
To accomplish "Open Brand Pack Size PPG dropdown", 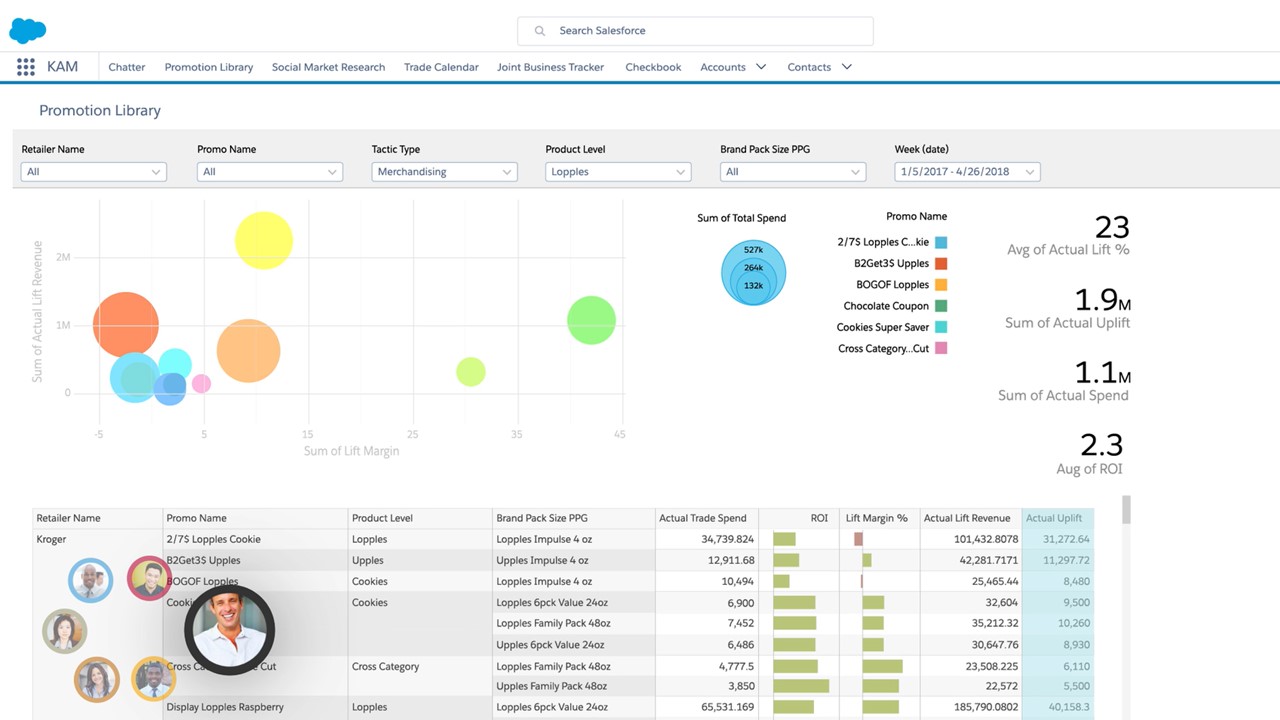I will (x=793, y=172).
